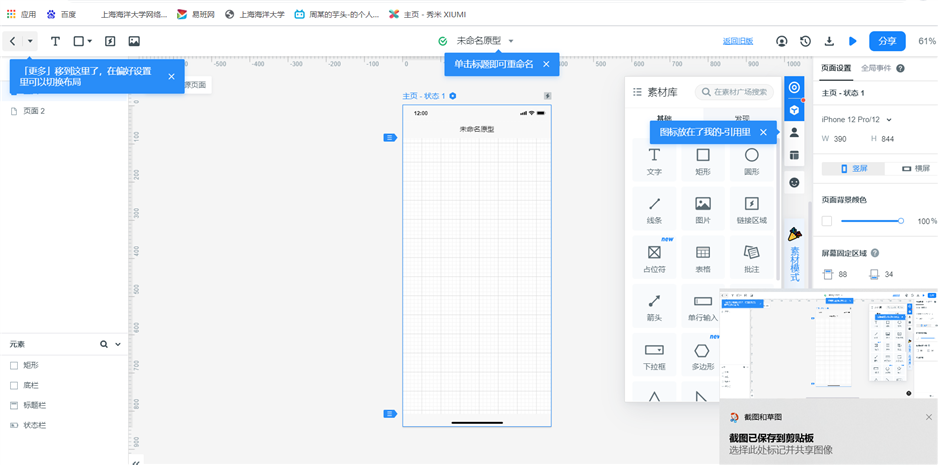Add the 表格 table component
Screen dimensions: 938x465
pos(703,257)
